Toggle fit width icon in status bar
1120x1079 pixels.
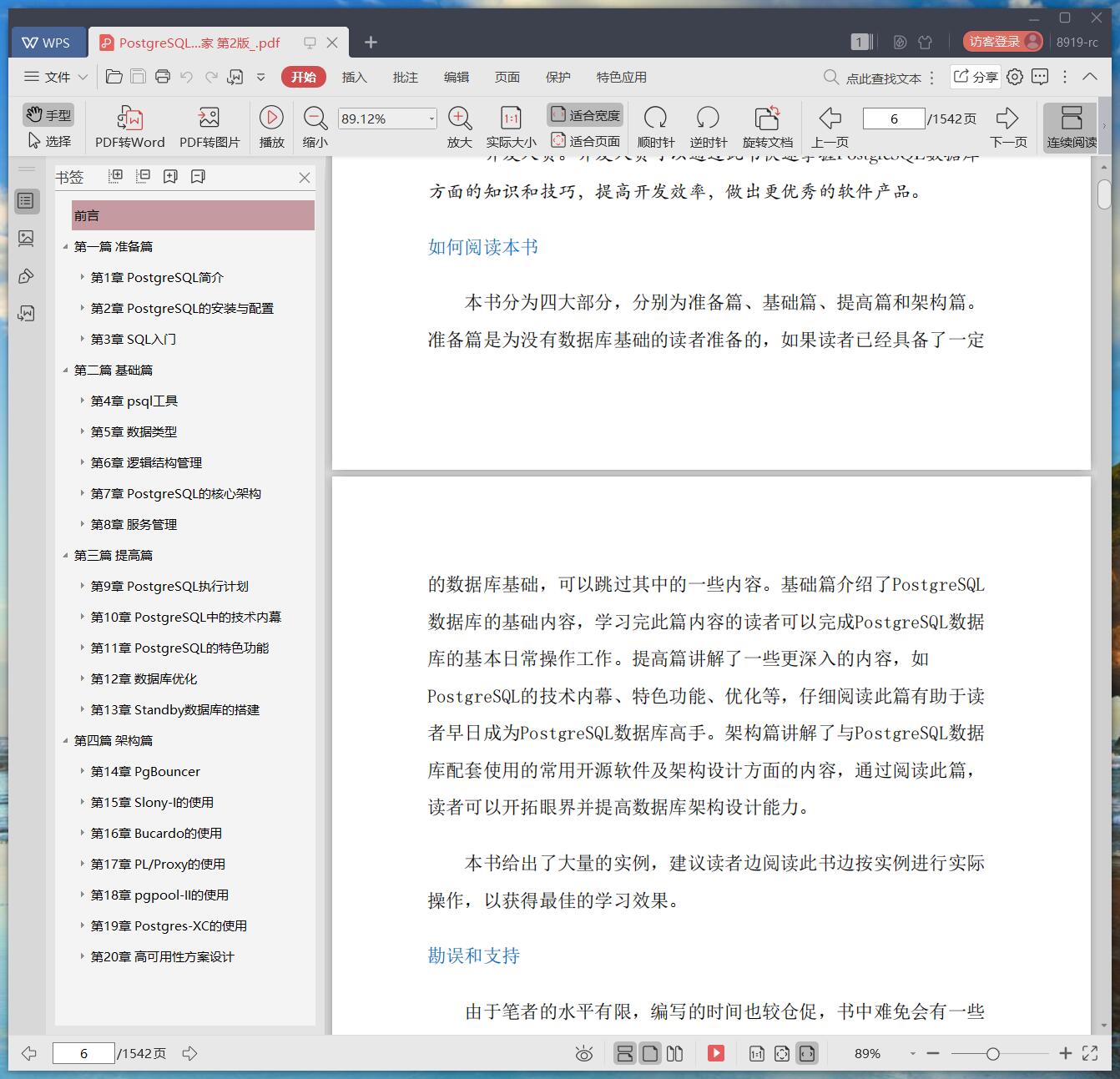pyautogui.click(x=806, y=1053)
